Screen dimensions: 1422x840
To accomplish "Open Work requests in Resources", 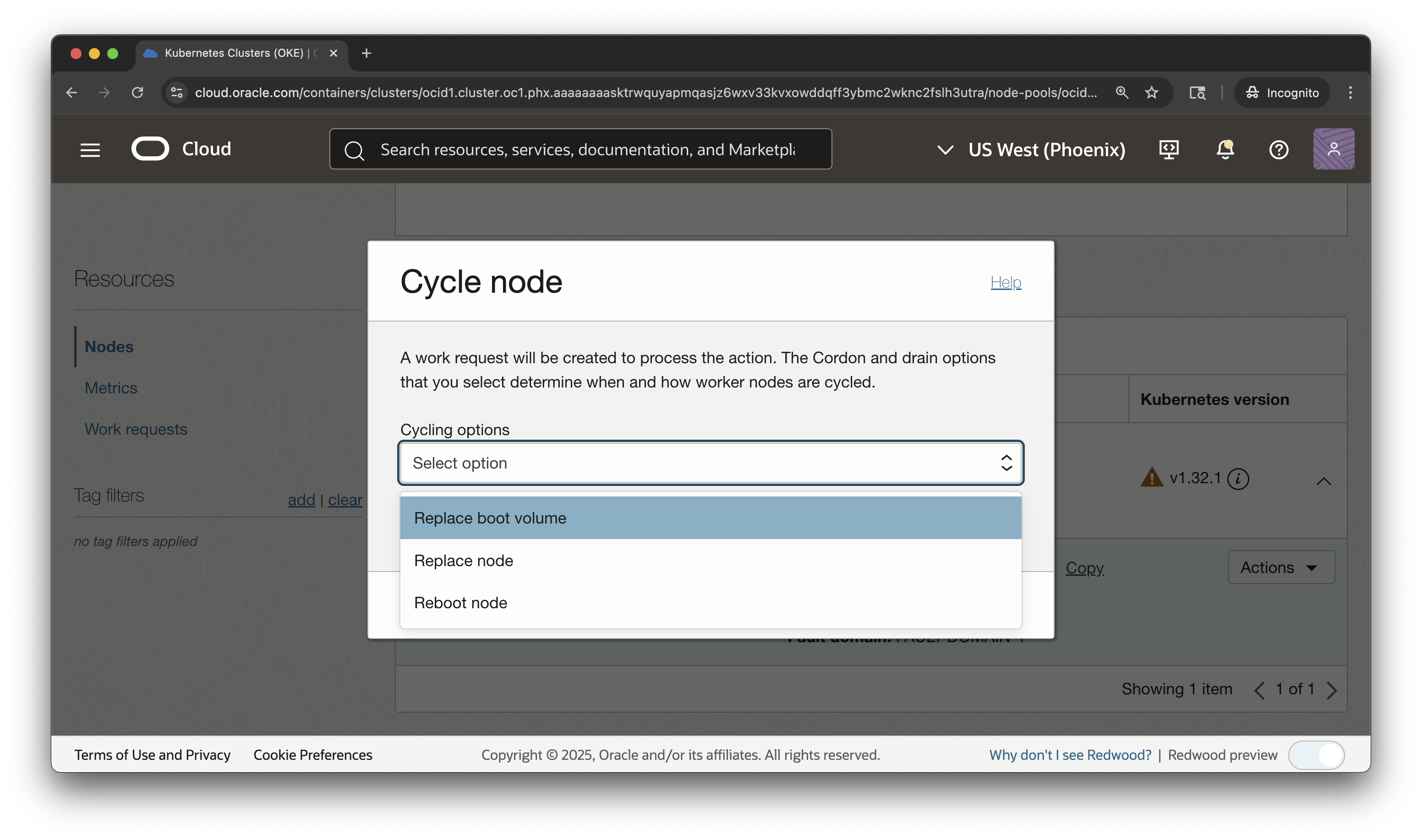I will 136,429.
